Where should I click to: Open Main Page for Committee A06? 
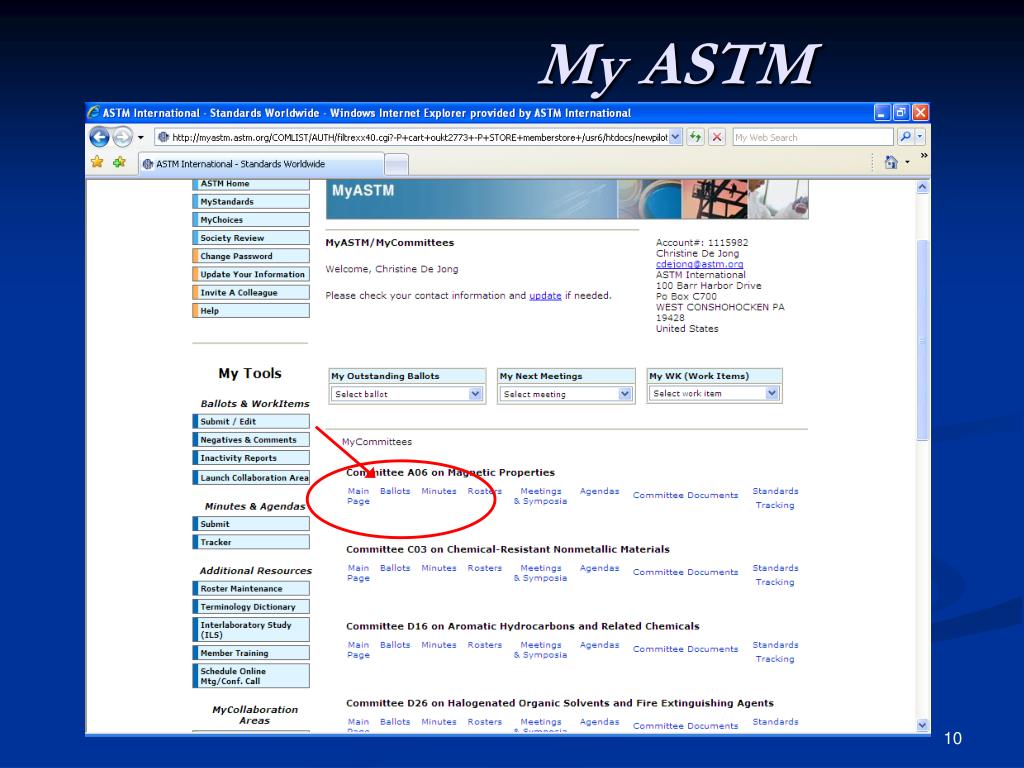(x=359, y=496)
